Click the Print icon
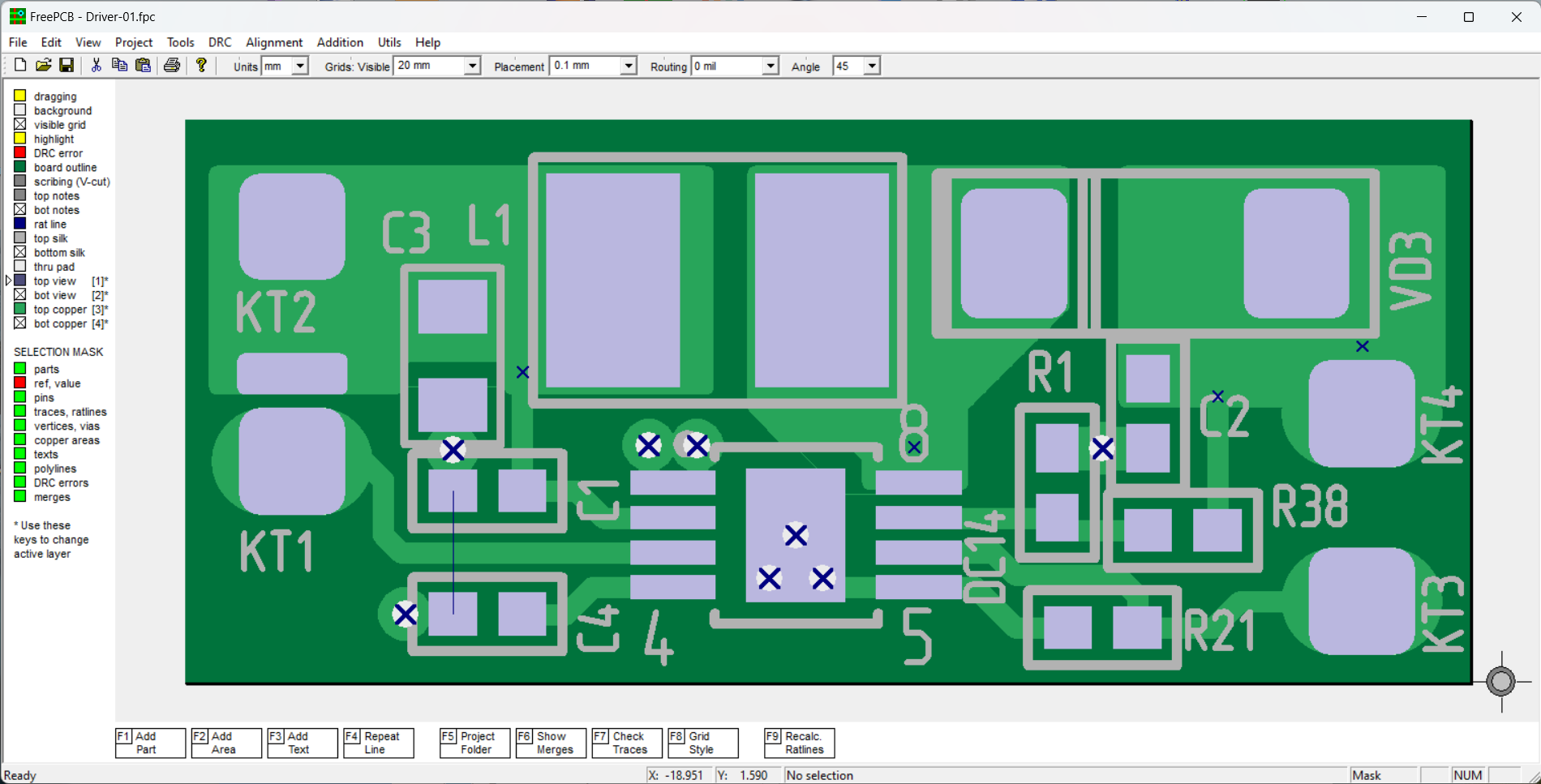 click(172, 66)
